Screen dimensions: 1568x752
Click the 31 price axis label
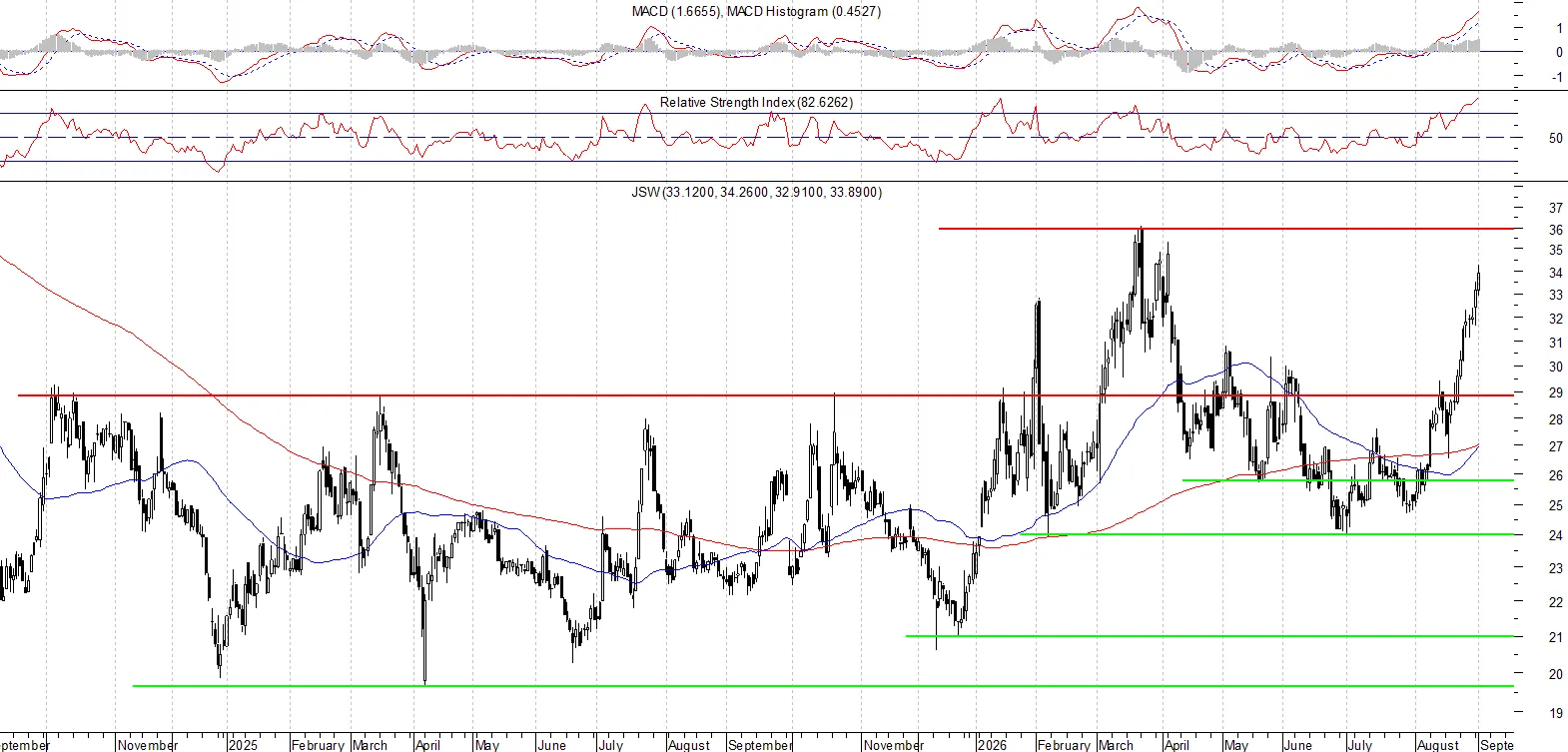(1556, 343)
